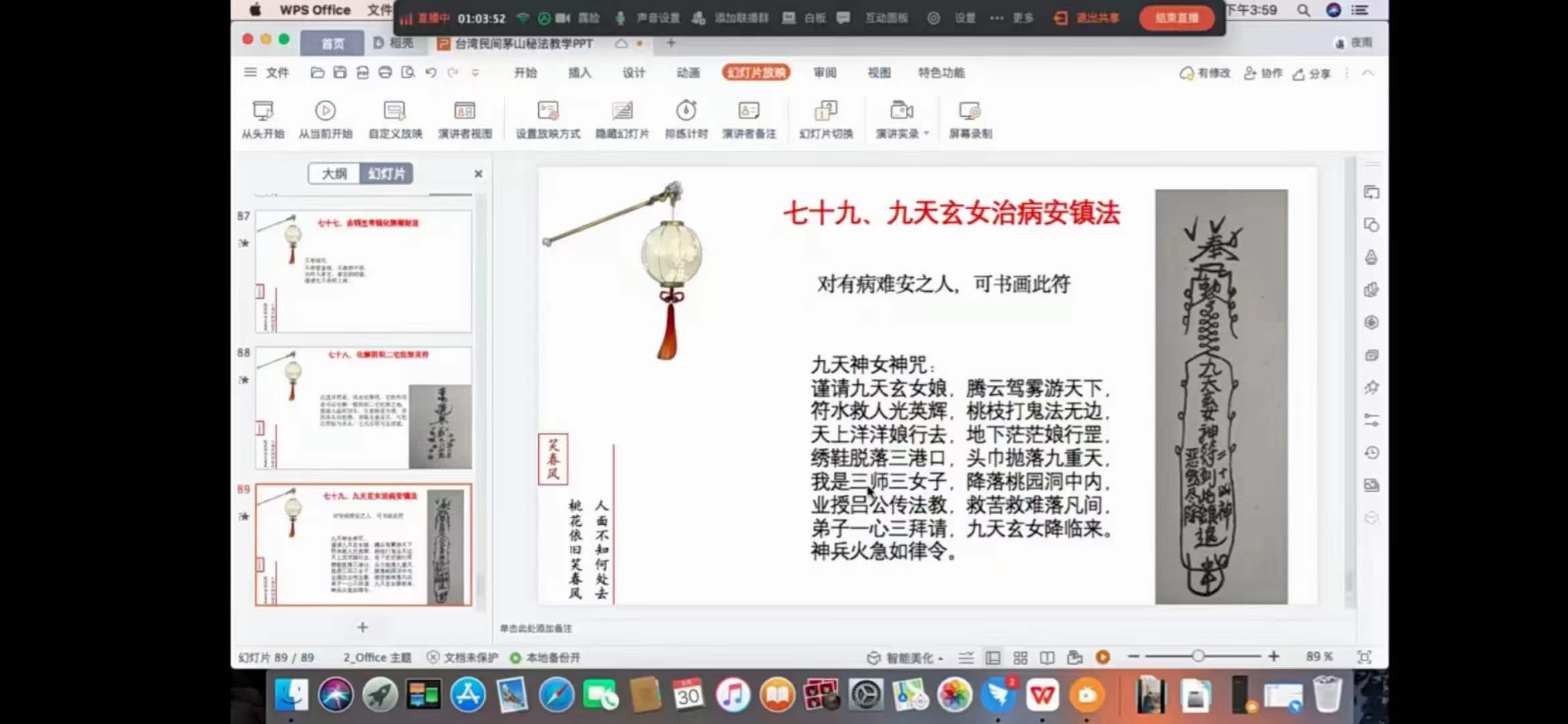Hide the current slide via 隐藏幻灯片
This screenshot has height=724, width=1568.
click(x=622, y=119)
